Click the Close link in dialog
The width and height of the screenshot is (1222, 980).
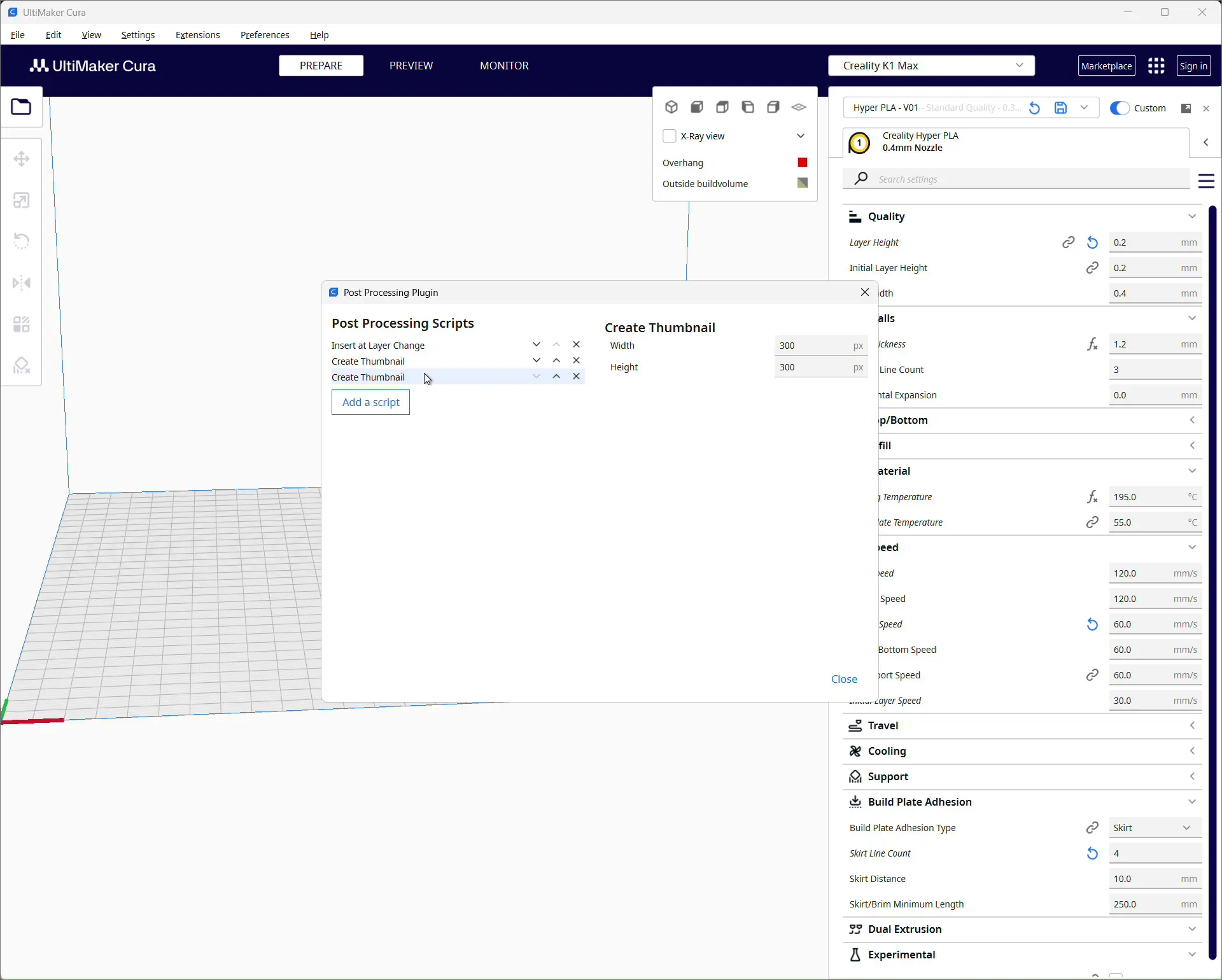click(x=844, y=679)
